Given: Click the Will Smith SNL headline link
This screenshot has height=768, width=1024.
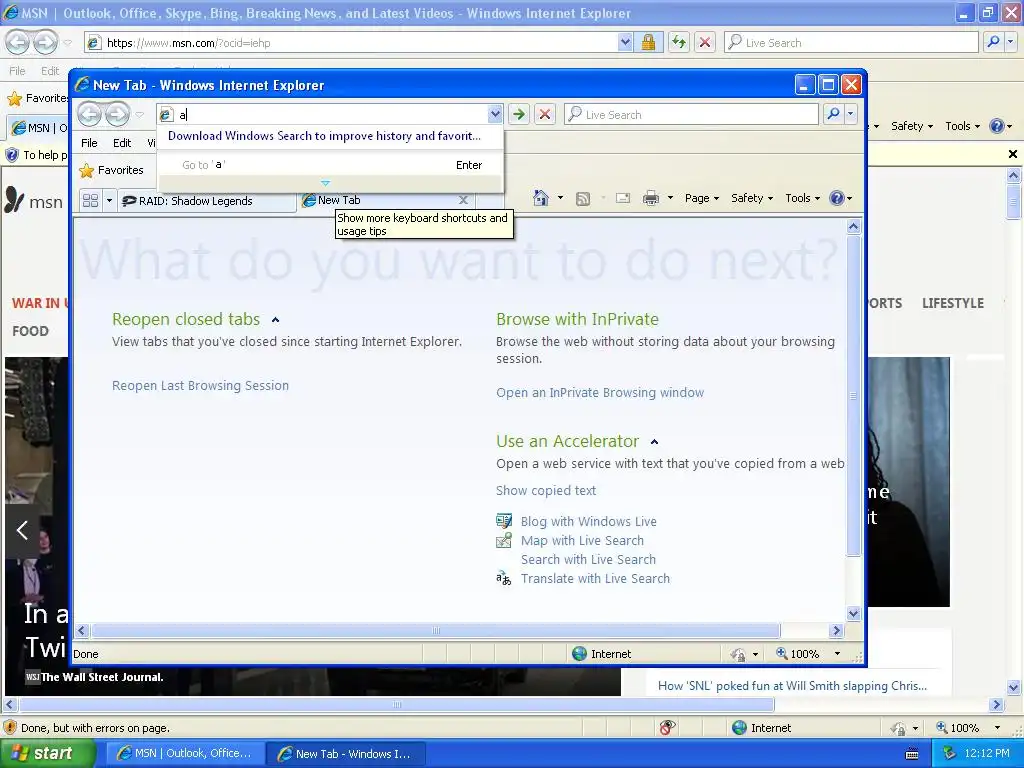Looking at the screenshot, I should pos(792,686).
